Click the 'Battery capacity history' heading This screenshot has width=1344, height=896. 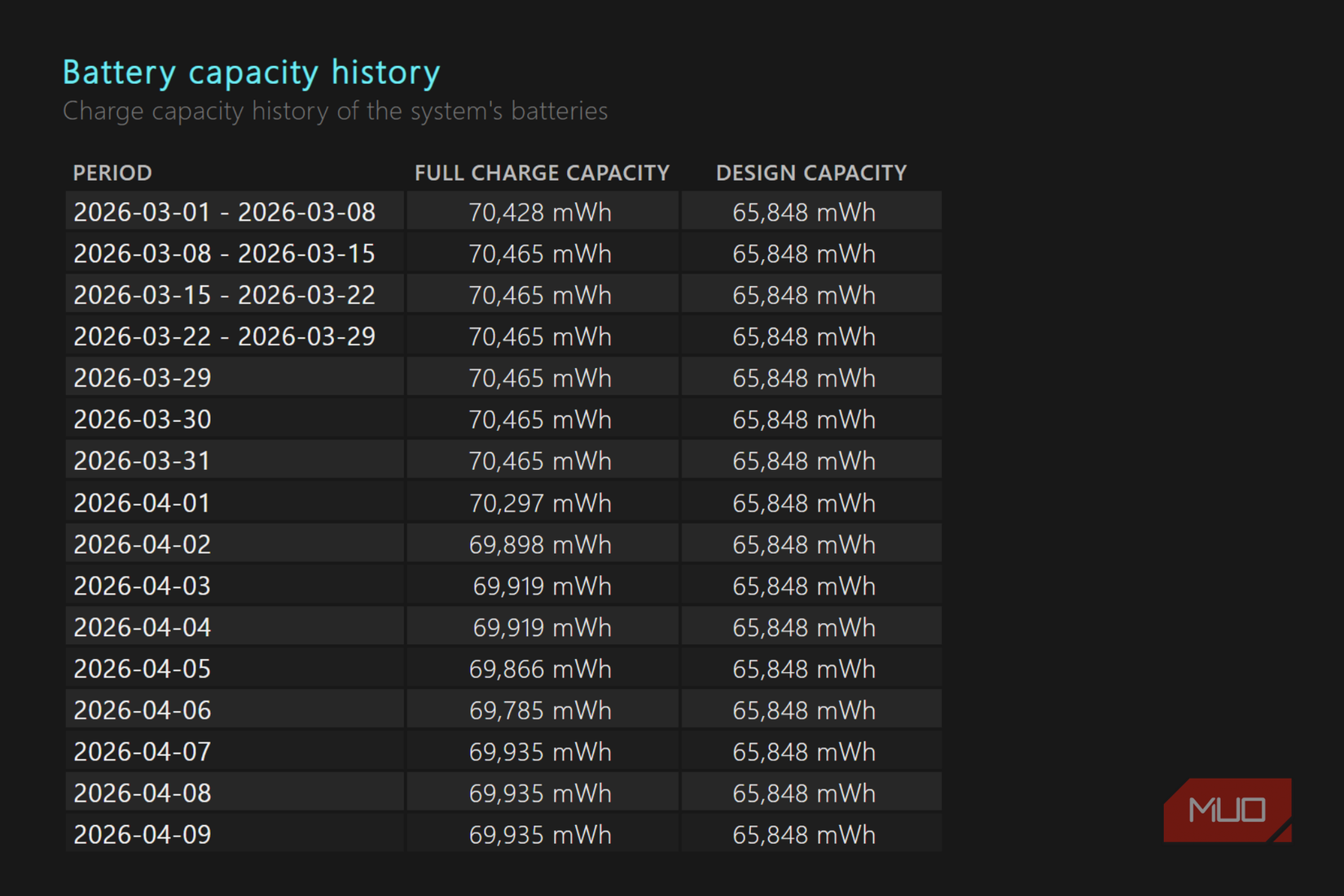tap(251, 73)
